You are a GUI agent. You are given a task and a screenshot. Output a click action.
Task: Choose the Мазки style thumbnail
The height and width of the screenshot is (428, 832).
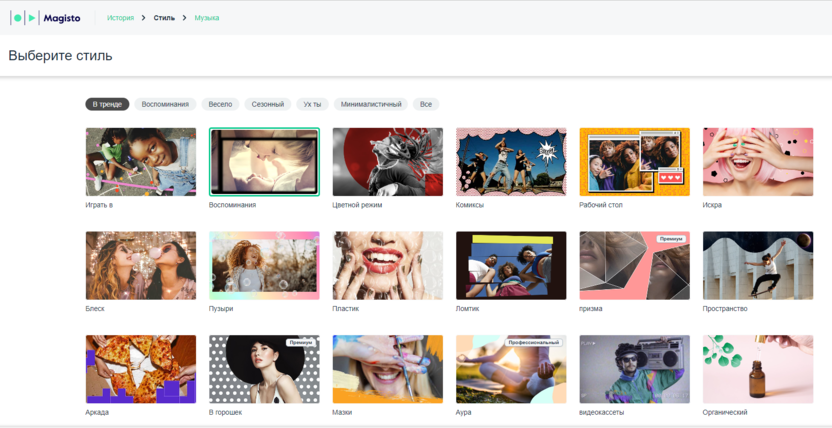[388, 369]
